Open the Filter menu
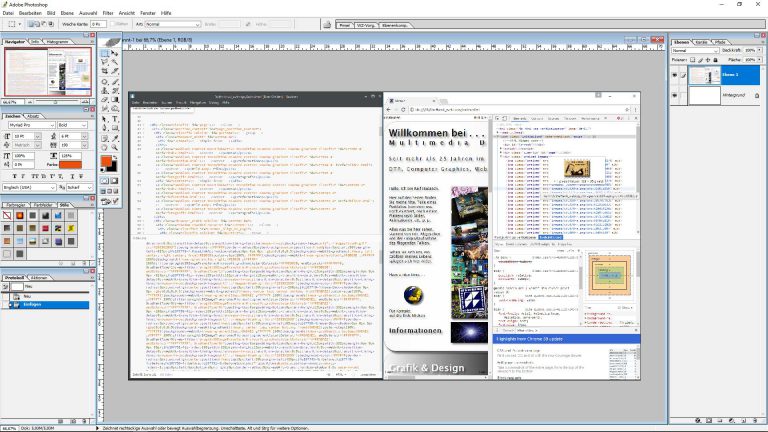 pos(108,13)
